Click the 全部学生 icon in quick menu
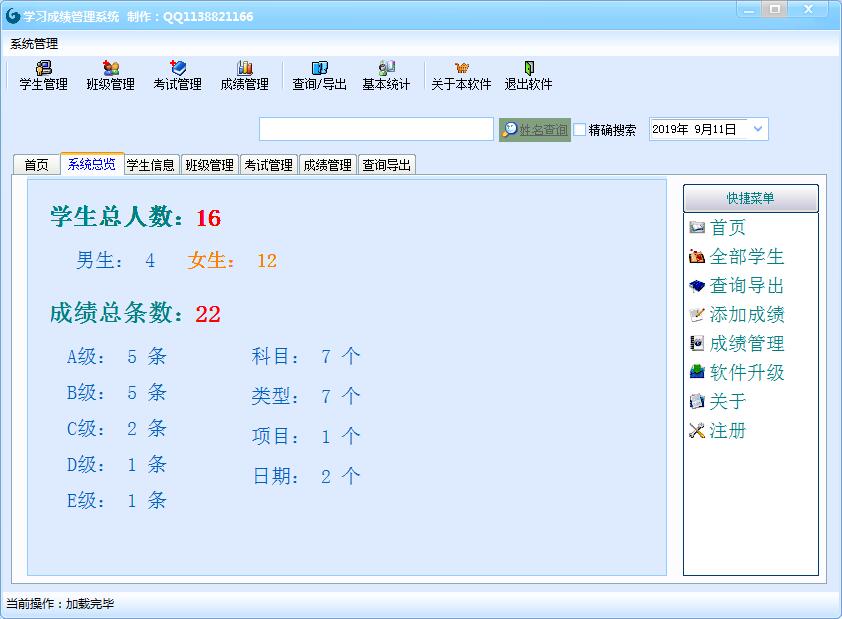Screen dimensions: 842x619 [697, 257]
